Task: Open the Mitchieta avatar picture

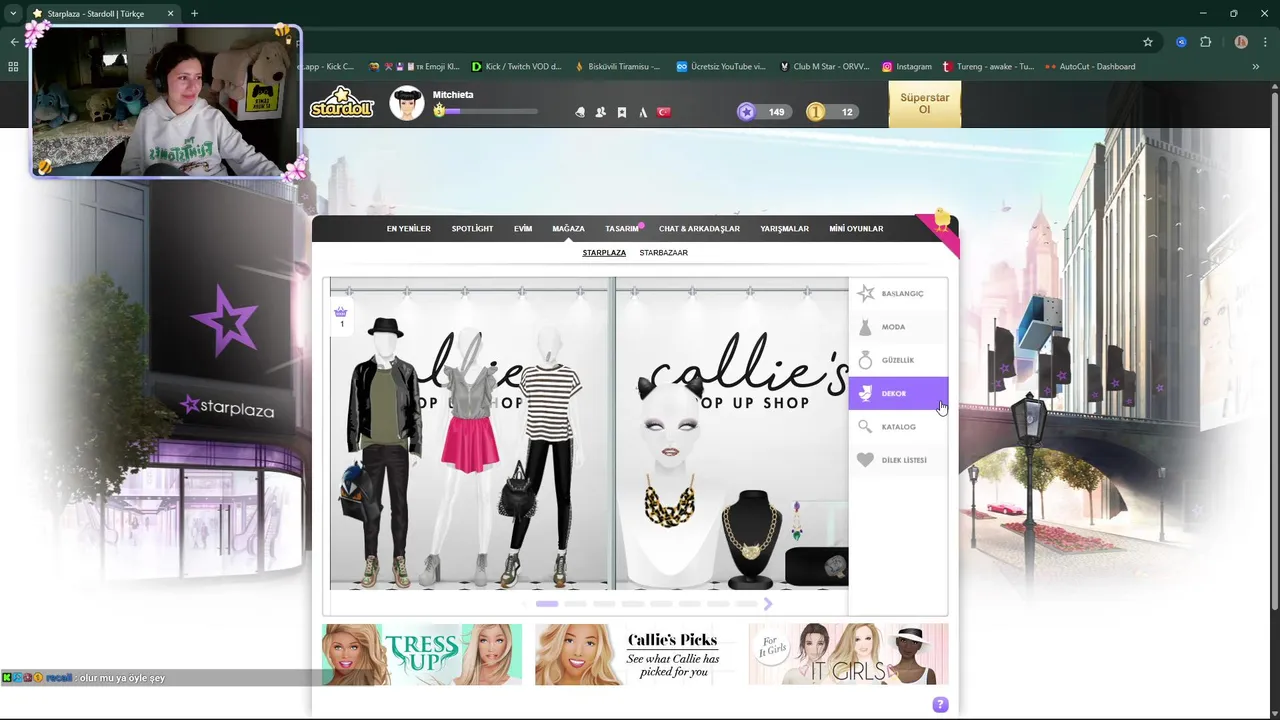Action: [x=406, y=103]
